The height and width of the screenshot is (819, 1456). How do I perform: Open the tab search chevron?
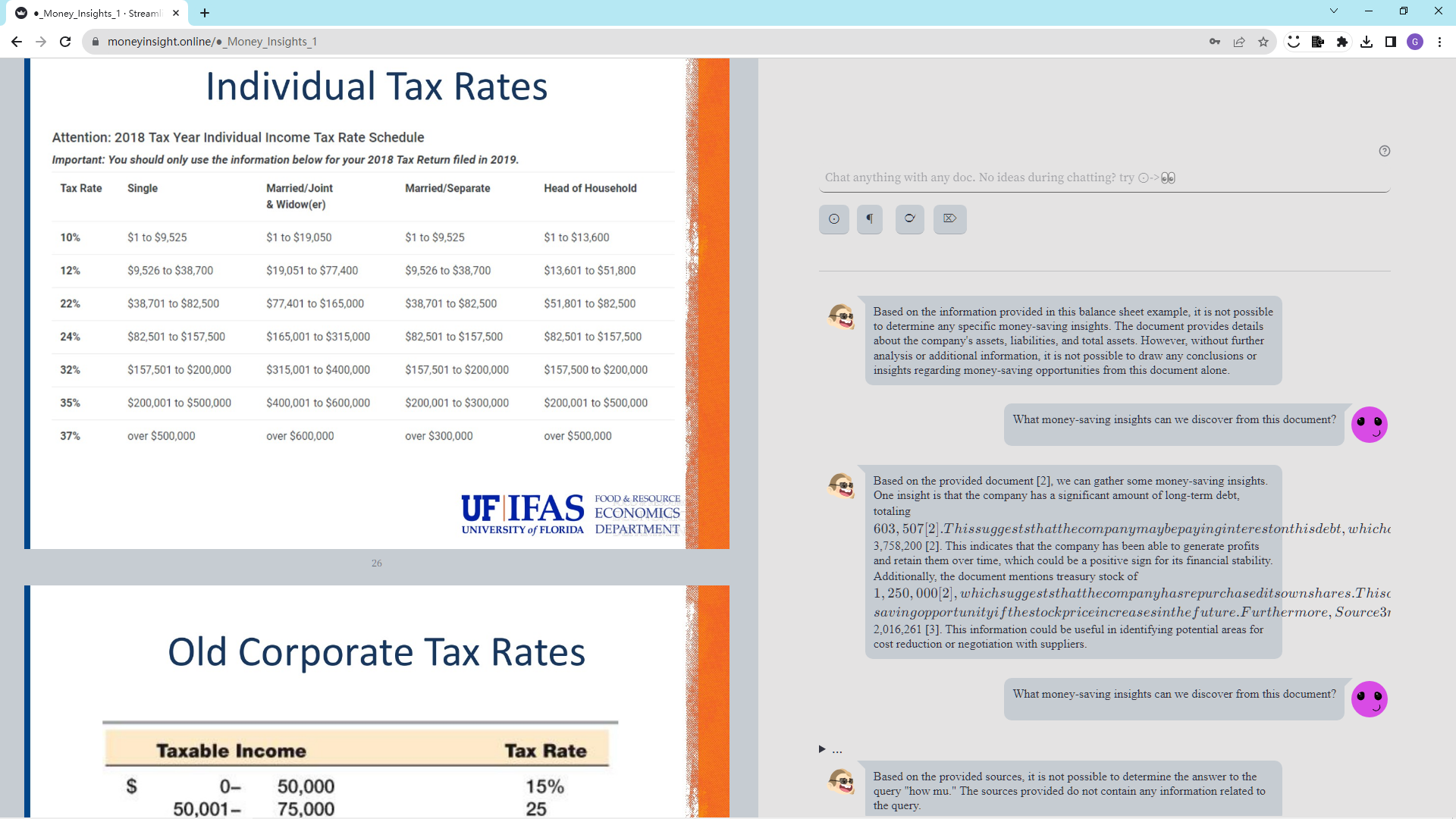point(1334,11)
